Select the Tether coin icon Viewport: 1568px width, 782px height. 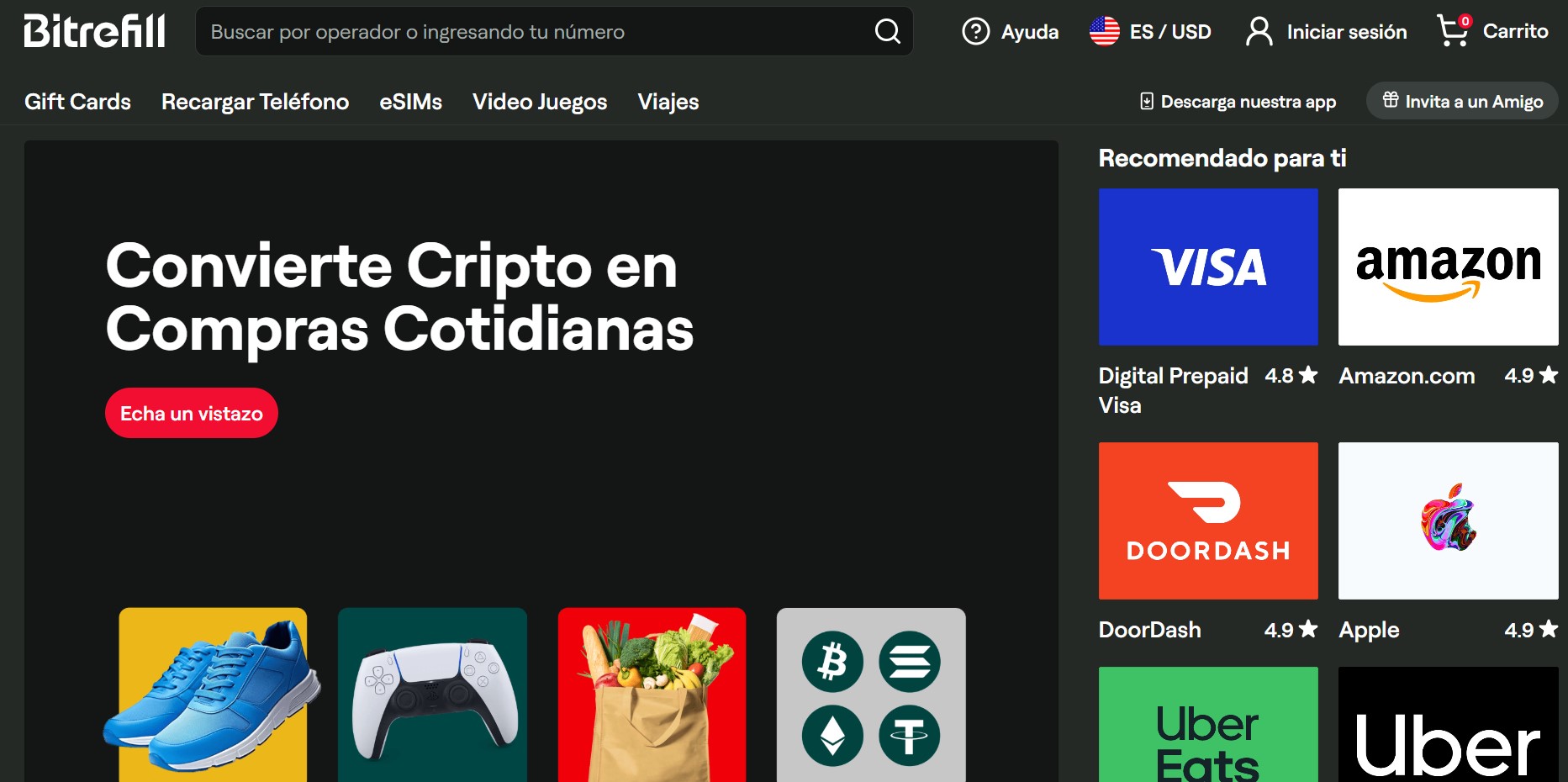(909, 736)
